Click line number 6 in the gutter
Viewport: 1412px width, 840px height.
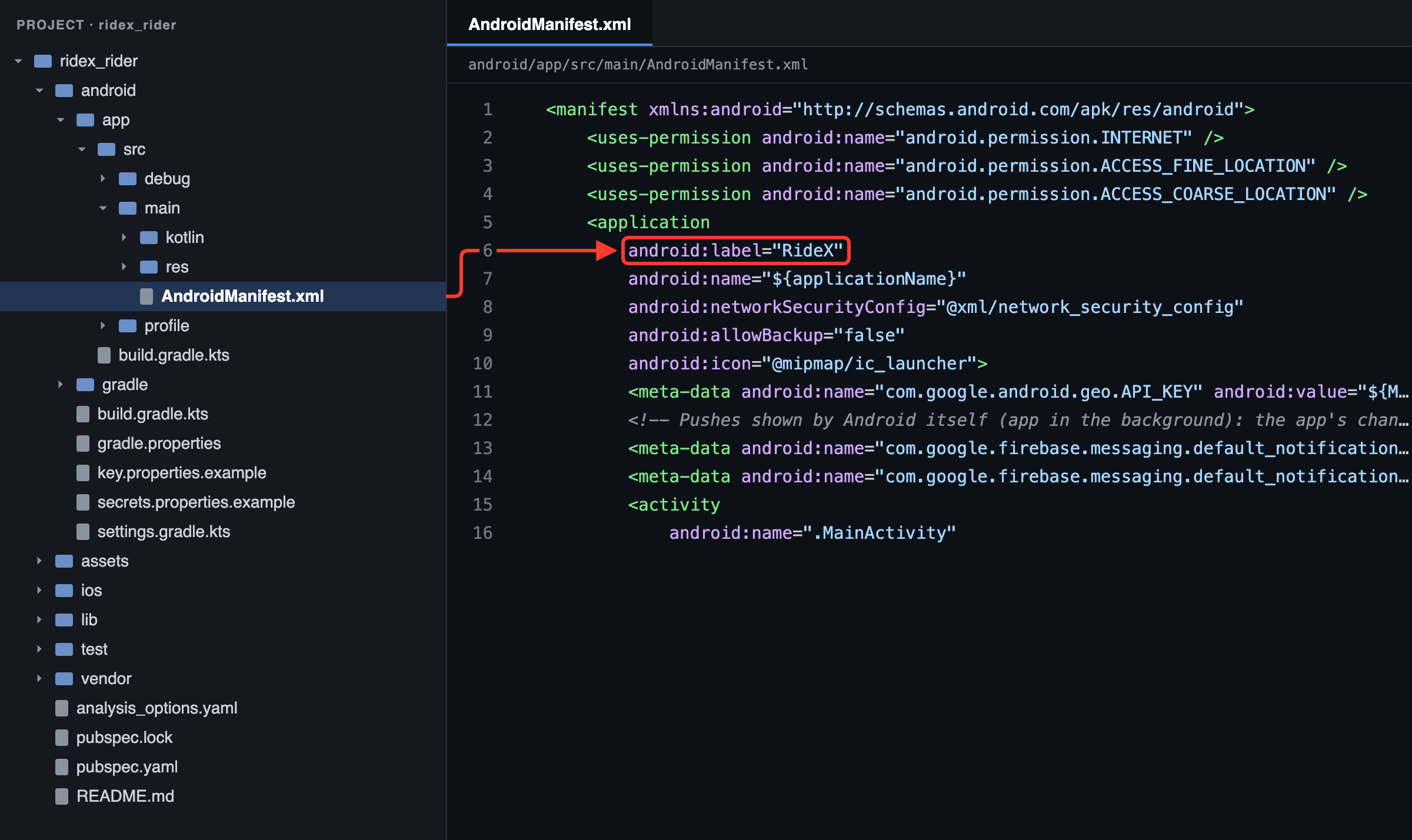(487, 251)
